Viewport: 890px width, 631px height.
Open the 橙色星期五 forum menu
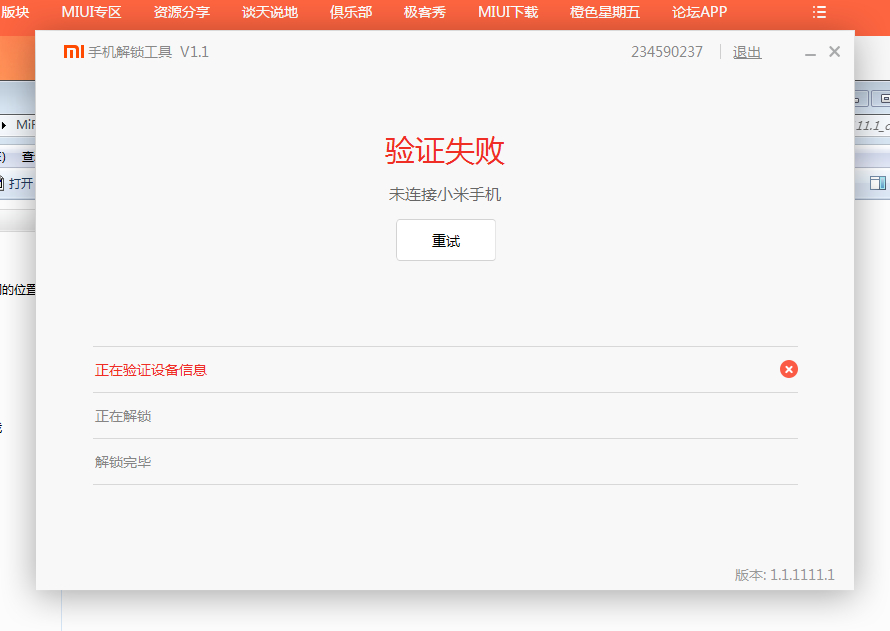[604, 12]
